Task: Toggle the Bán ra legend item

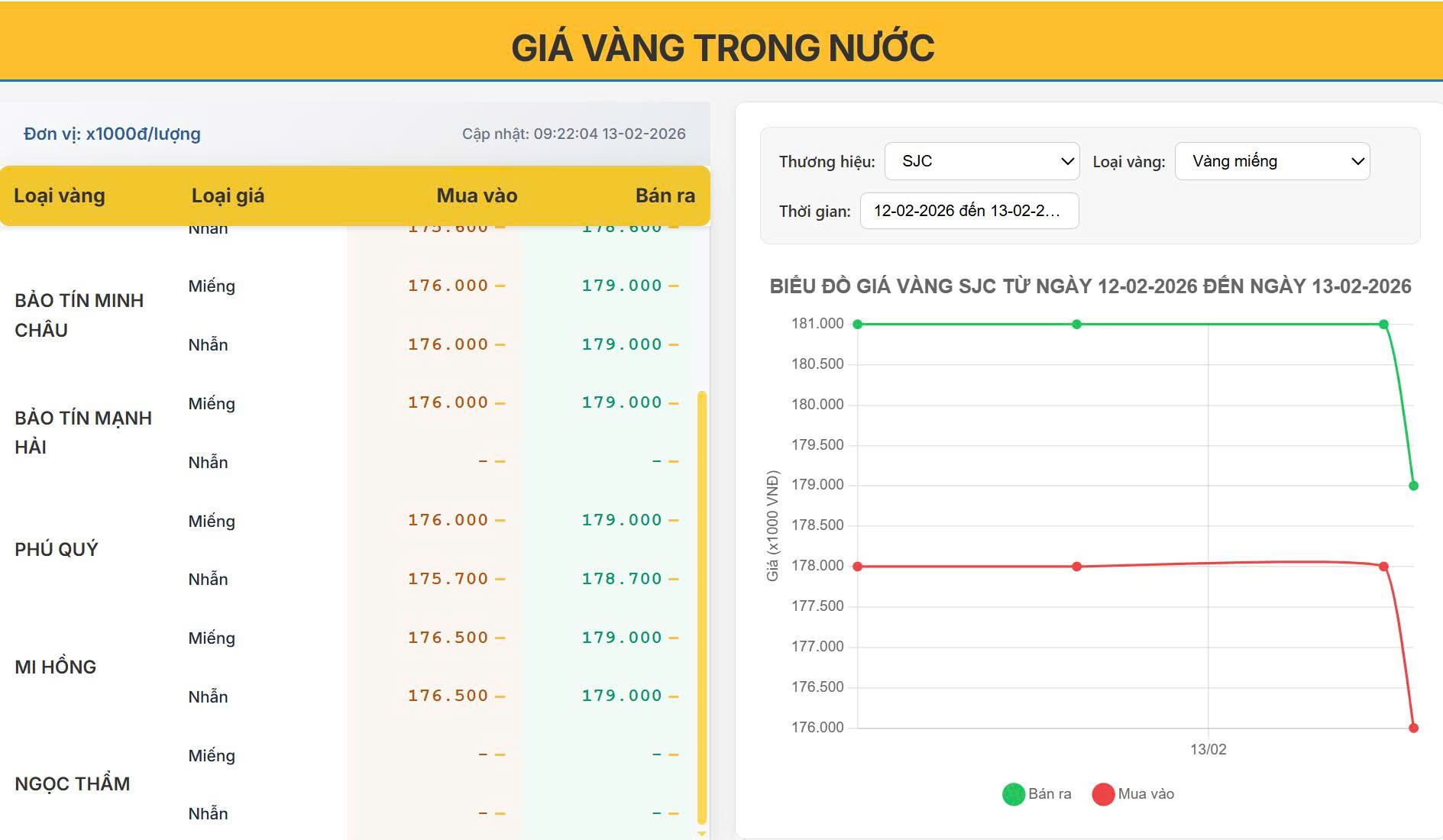Action: point(1037,794)
